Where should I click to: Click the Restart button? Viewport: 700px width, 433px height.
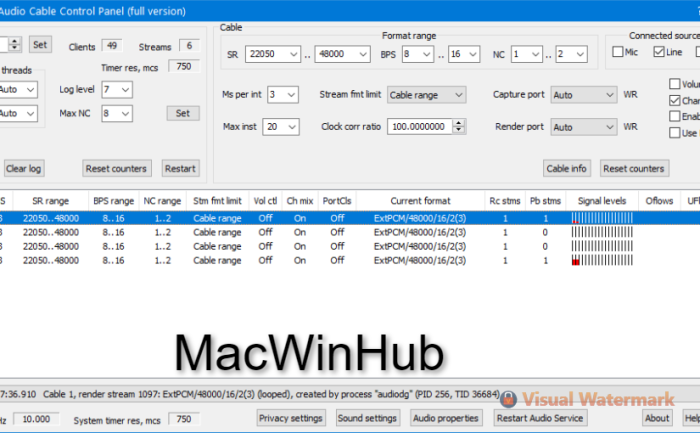(180, 168)
